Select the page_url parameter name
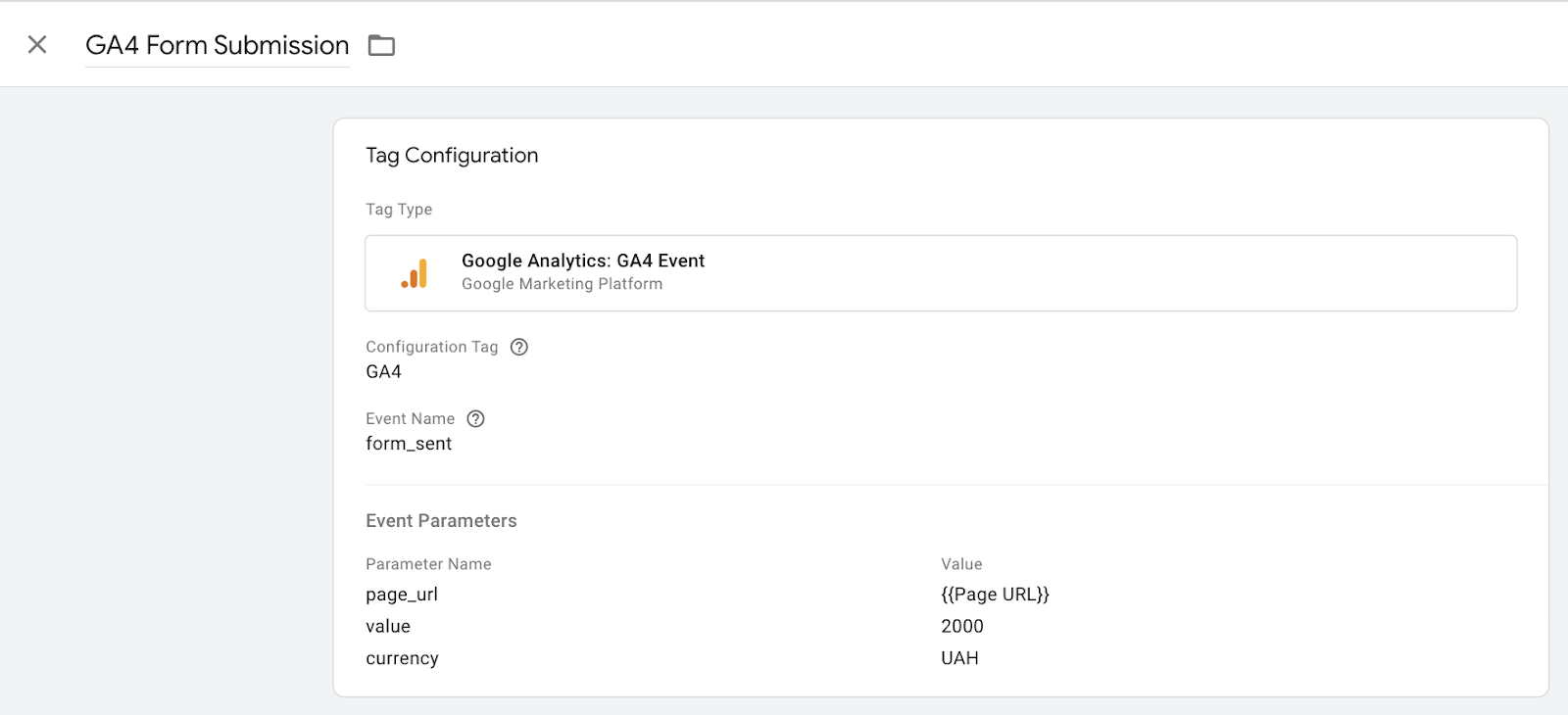The width and height of the screenshot is (1568, 715). [402, 595]
